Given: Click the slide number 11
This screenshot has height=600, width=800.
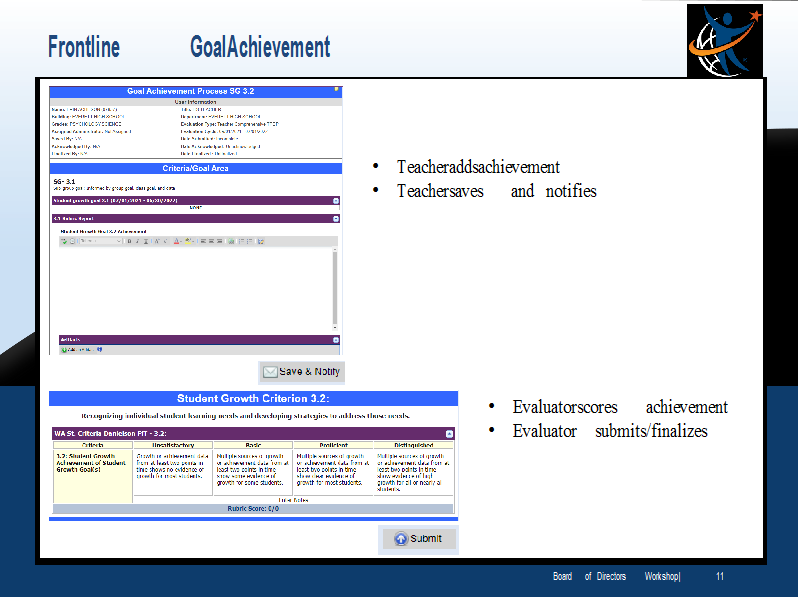Looking at the screenshot, I should tap(720, 577).
